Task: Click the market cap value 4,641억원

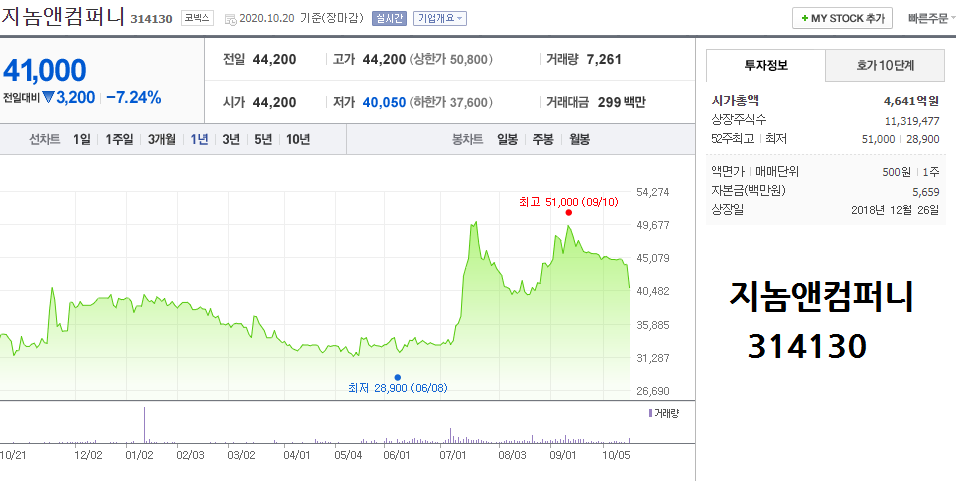Action: 912,101
